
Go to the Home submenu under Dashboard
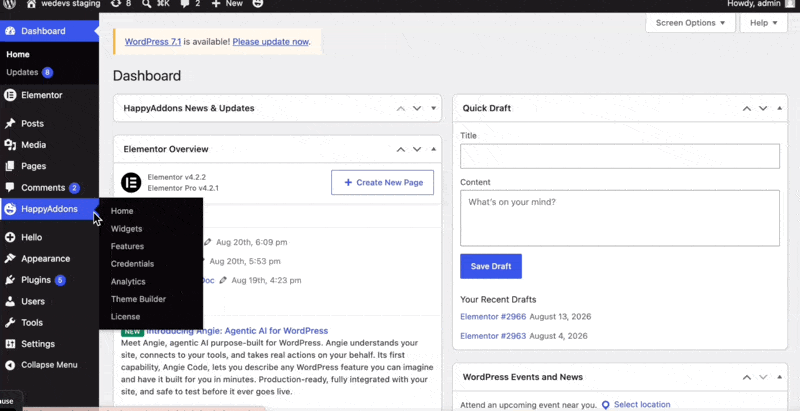(x=18, y=55)
